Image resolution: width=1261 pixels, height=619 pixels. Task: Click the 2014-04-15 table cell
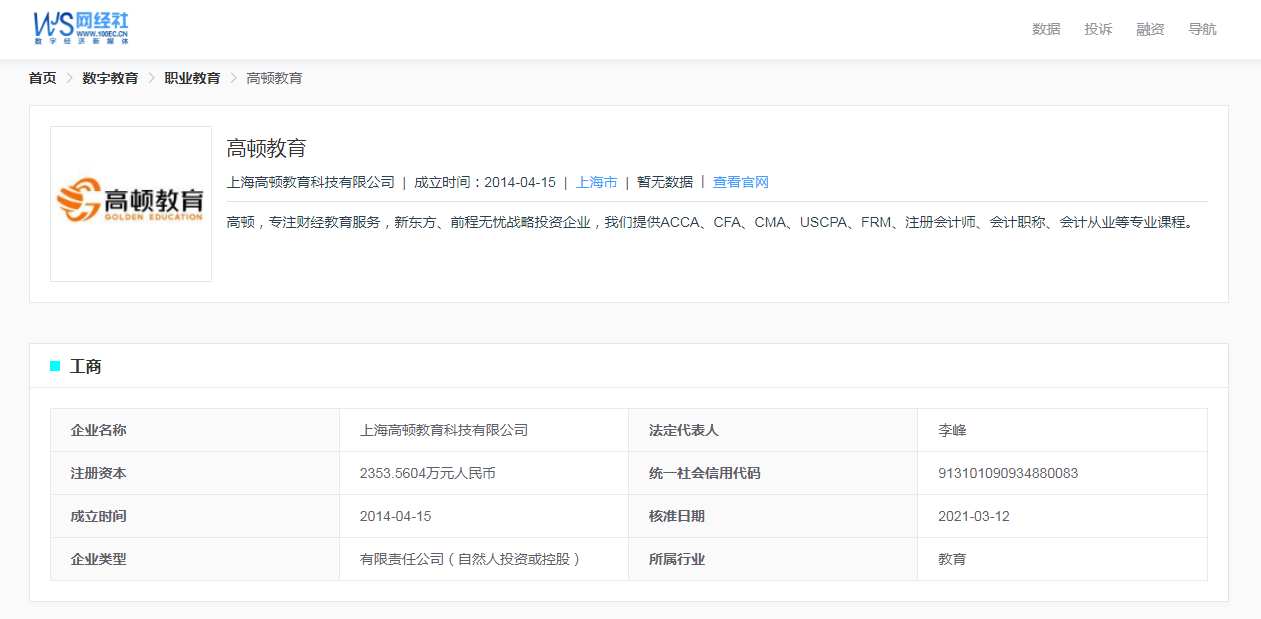point(484,516)
